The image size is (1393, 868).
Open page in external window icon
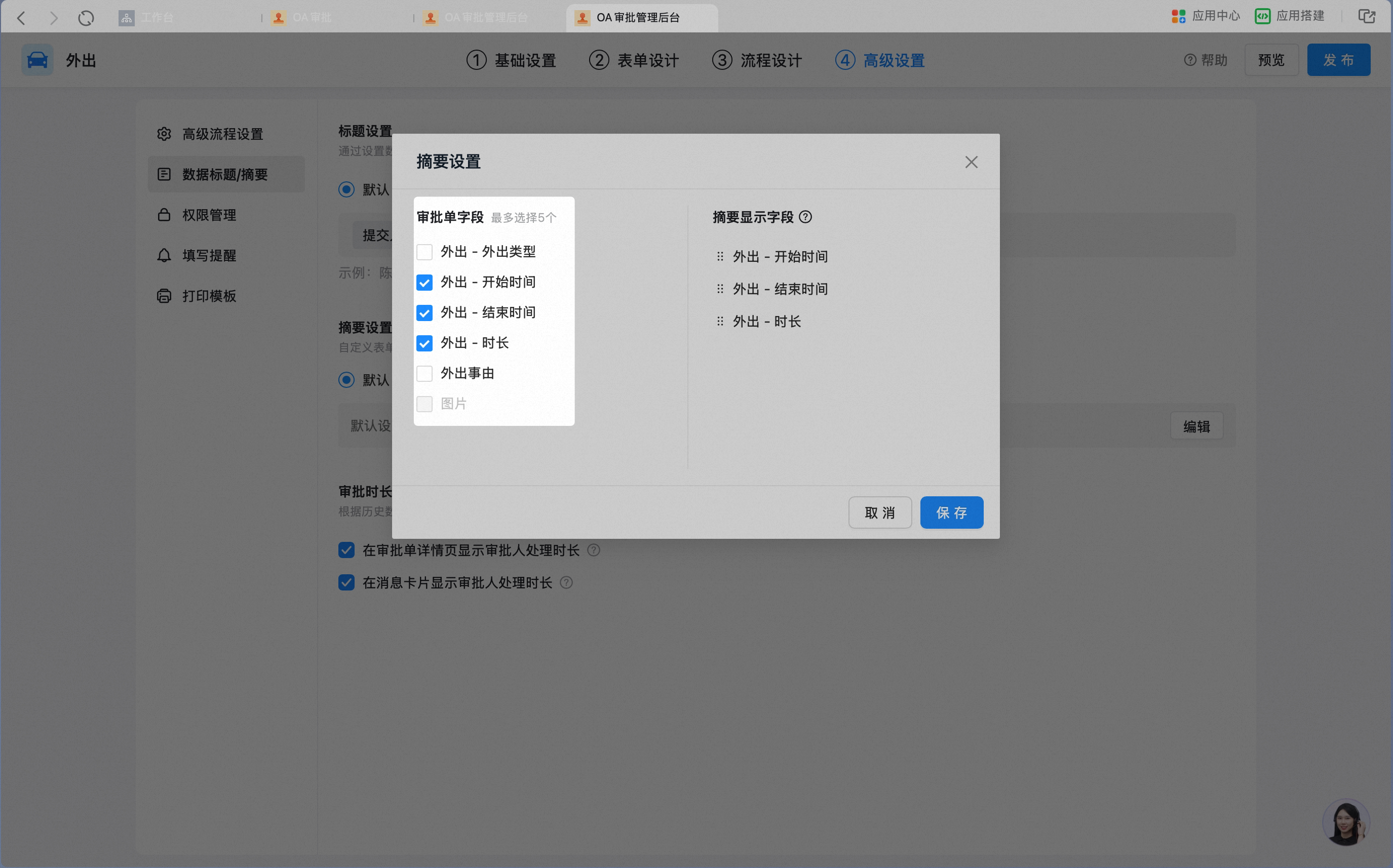pyautogui.click(x=1367, y=17)
